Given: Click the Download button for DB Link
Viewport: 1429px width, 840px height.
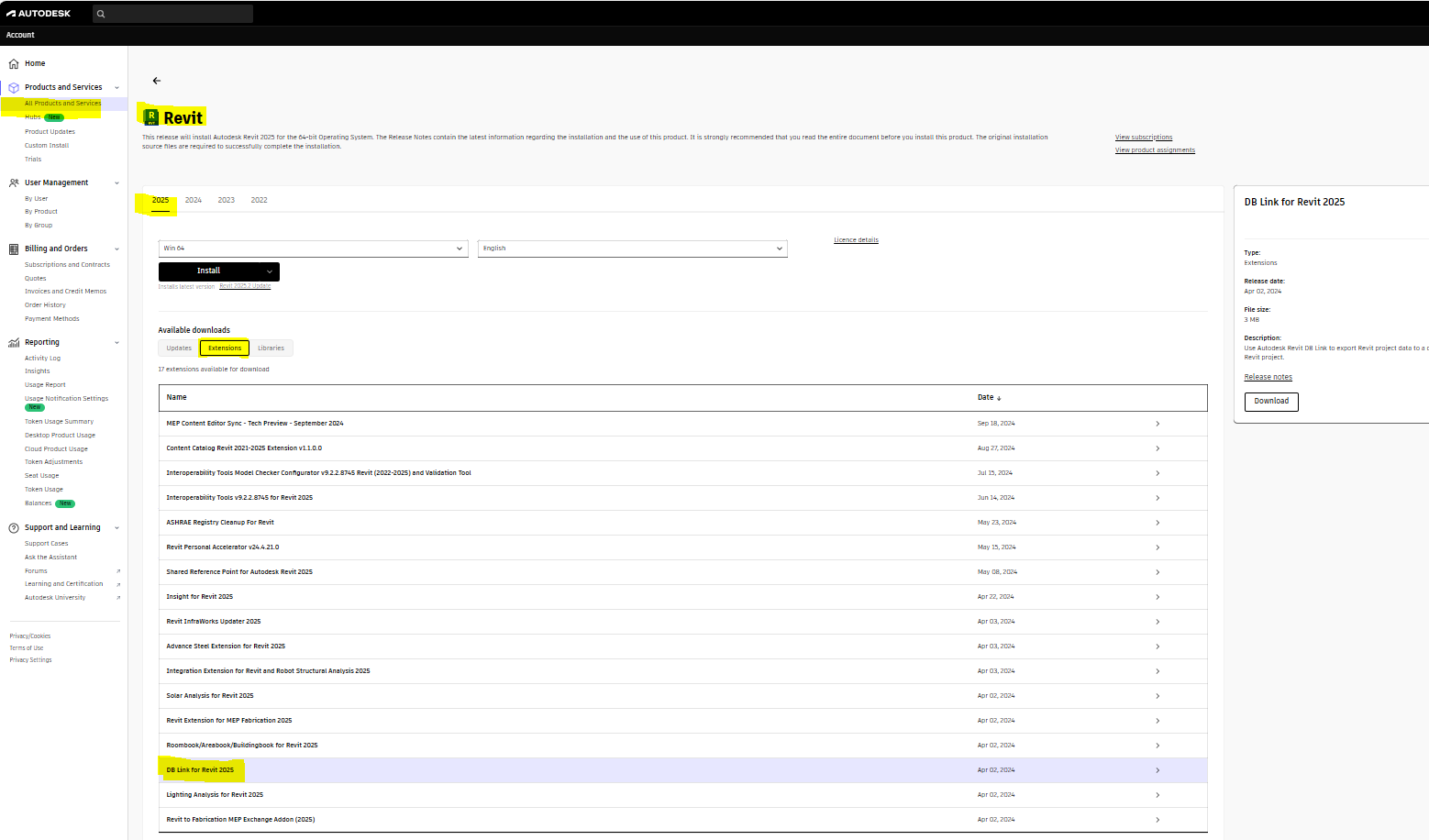Looking at the screenshot, I should 1271,402.
